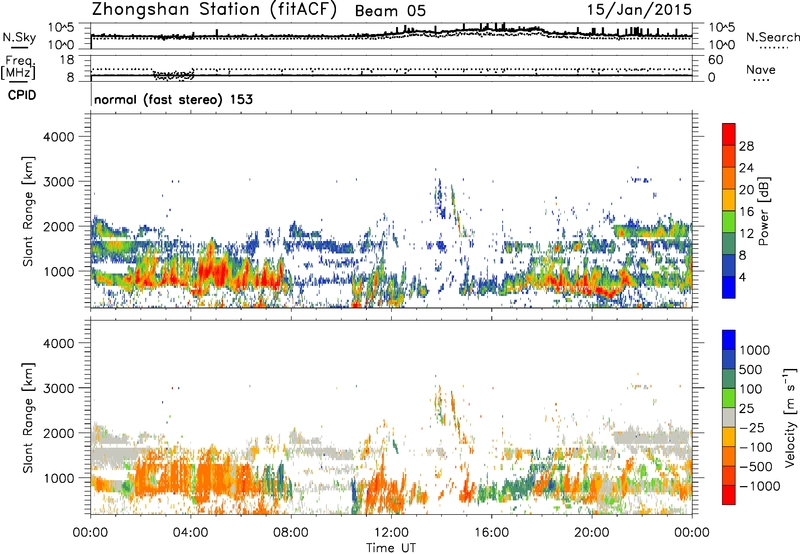This screenshot has width=800, height=554.
Task: Click the "N.Sky" legend label
Action: click(19, 37)
